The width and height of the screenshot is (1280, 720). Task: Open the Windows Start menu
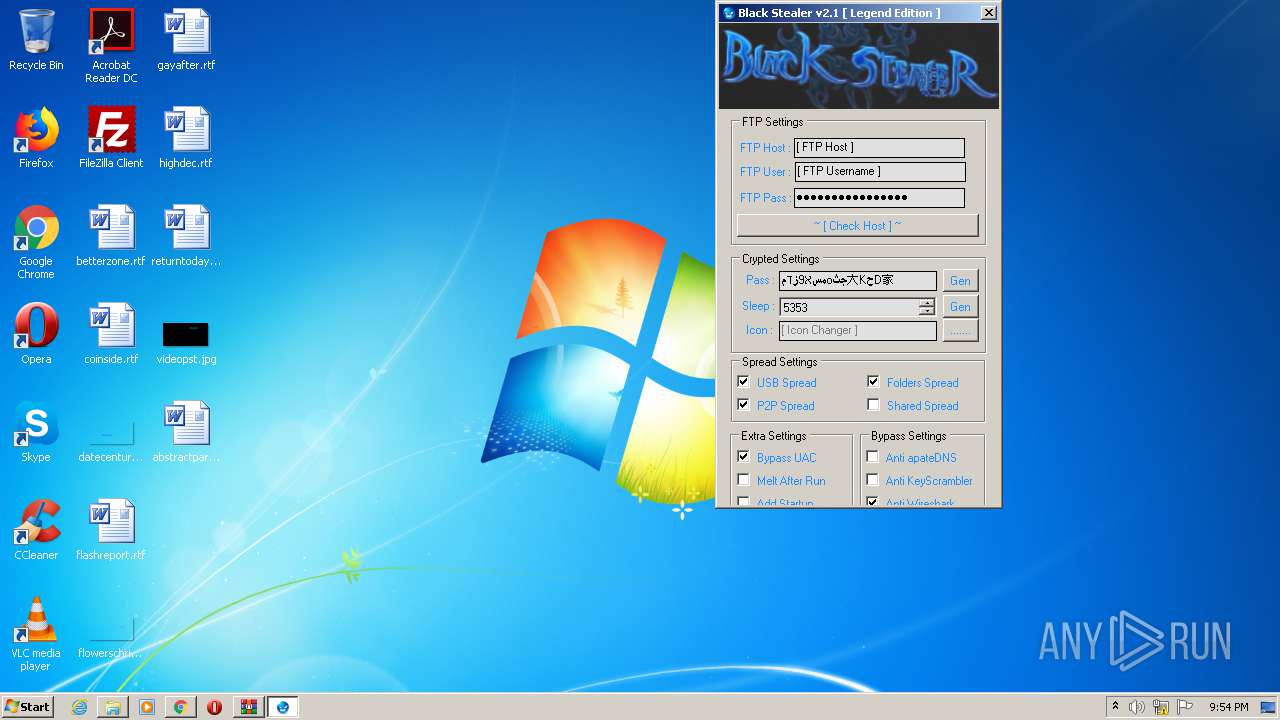coord(28,707)
